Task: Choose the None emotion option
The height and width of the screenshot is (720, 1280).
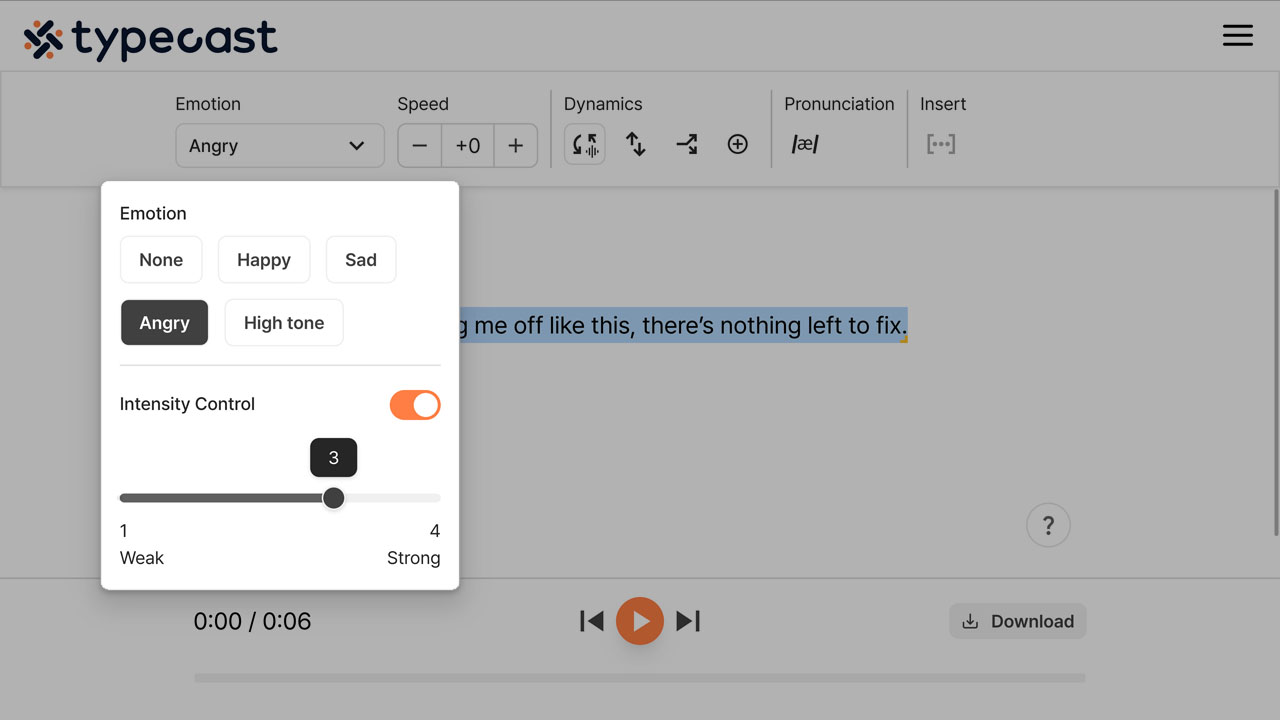Action: tap(161, 260)
